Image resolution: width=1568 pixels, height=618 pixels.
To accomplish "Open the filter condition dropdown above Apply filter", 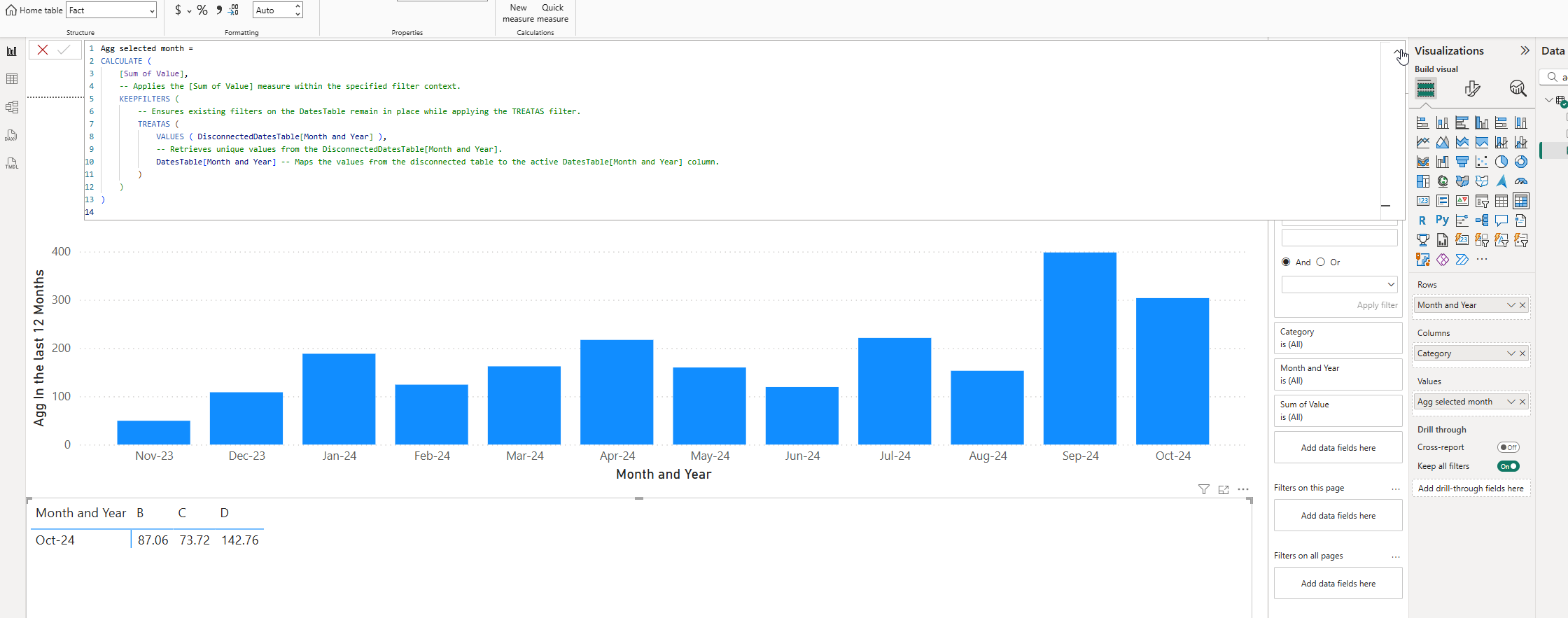I will tap(1339, 284).
